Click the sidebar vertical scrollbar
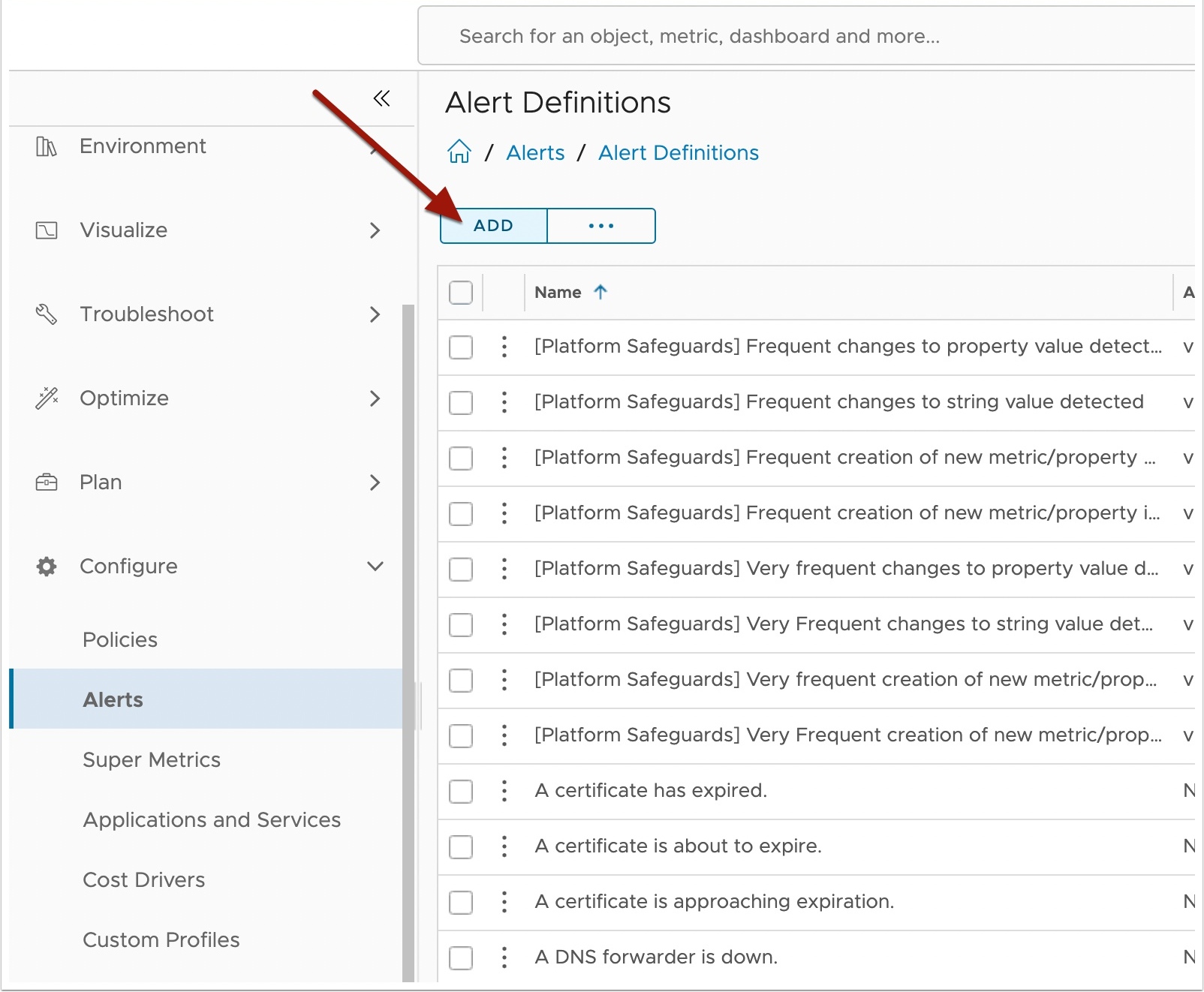Image resolution: width=1204 pixels, height=992 pixels. [x=408, y=642]
